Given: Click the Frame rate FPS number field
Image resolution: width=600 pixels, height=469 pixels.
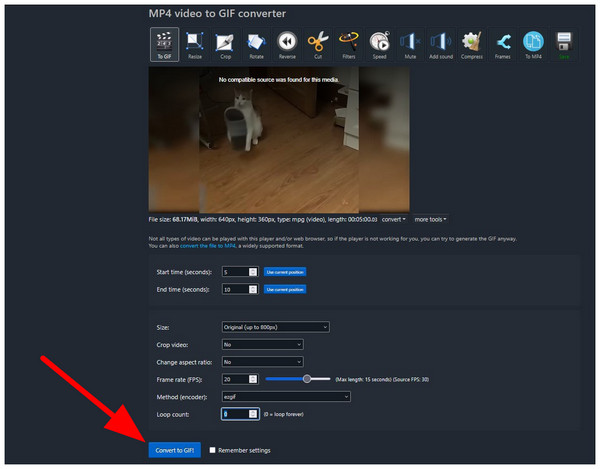Looking at the screenshot, I should [x=240, y=379].
